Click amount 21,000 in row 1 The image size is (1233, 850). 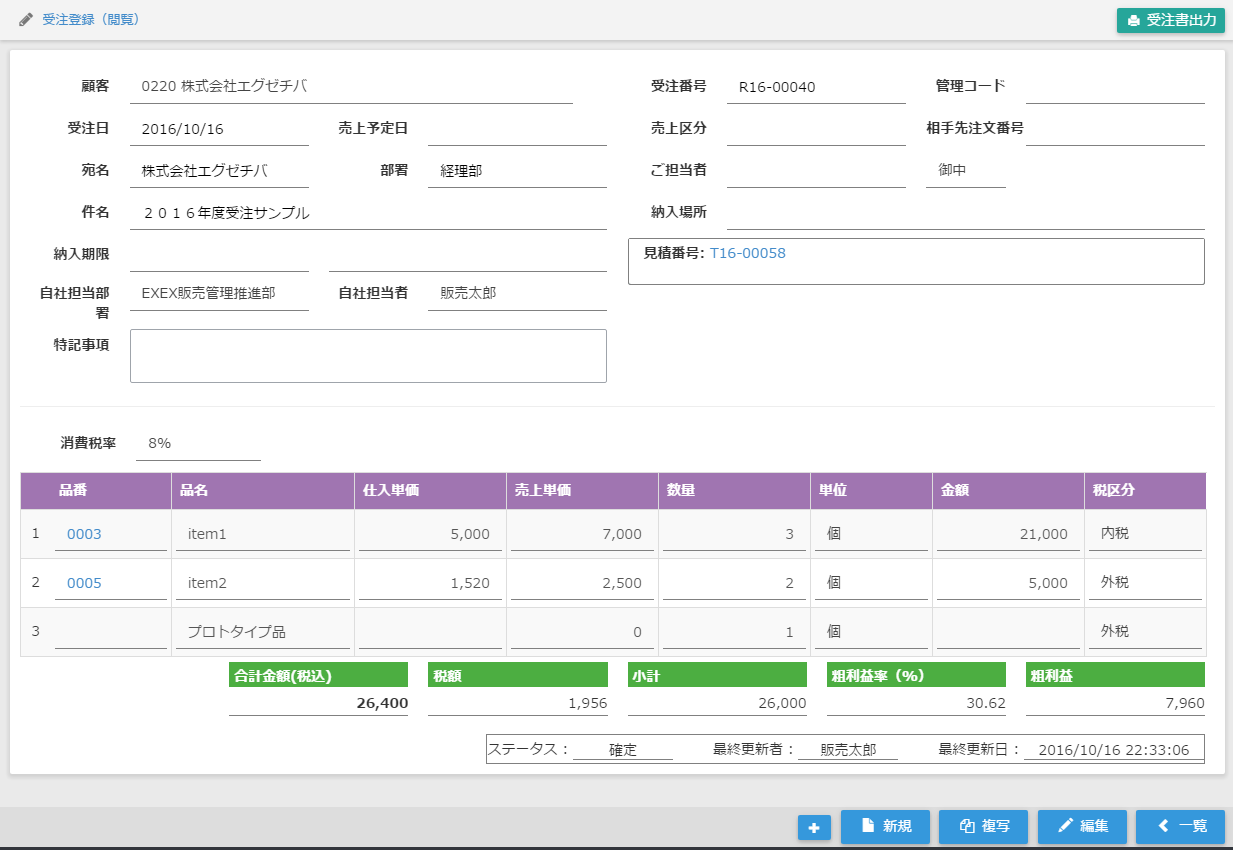pos(1008,534)
